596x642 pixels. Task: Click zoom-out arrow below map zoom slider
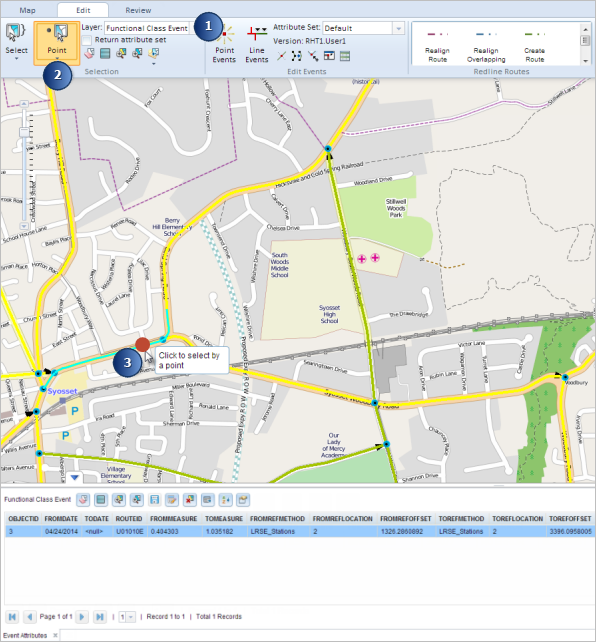(24, 226)
